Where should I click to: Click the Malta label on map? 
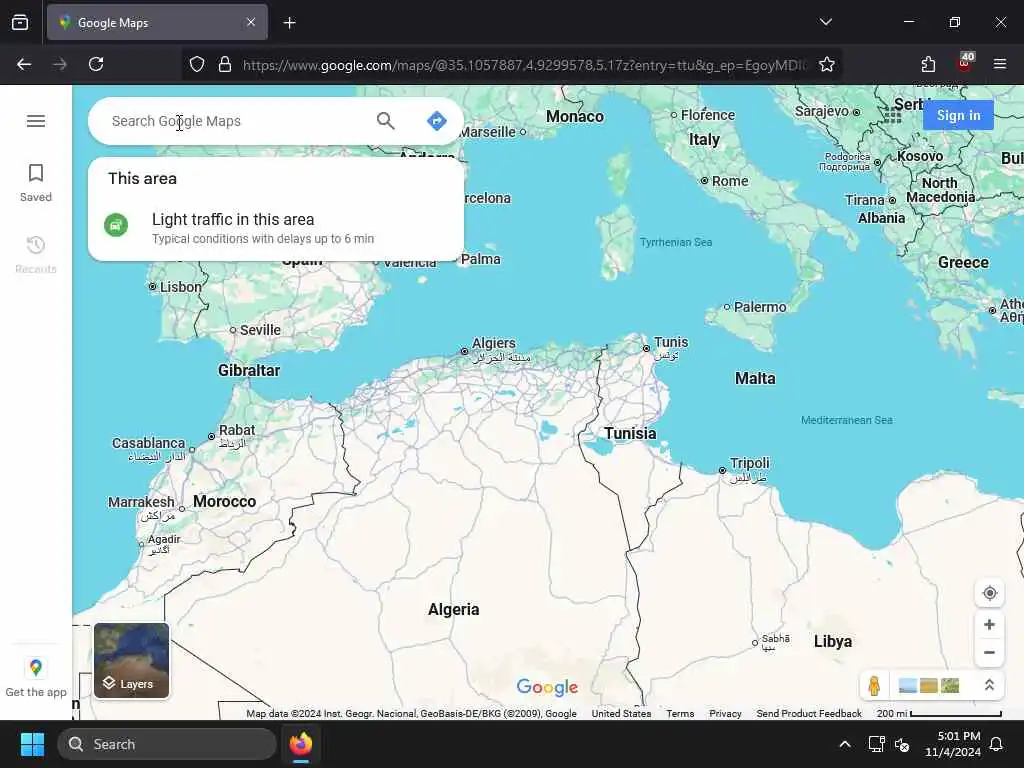coord(755,379)
